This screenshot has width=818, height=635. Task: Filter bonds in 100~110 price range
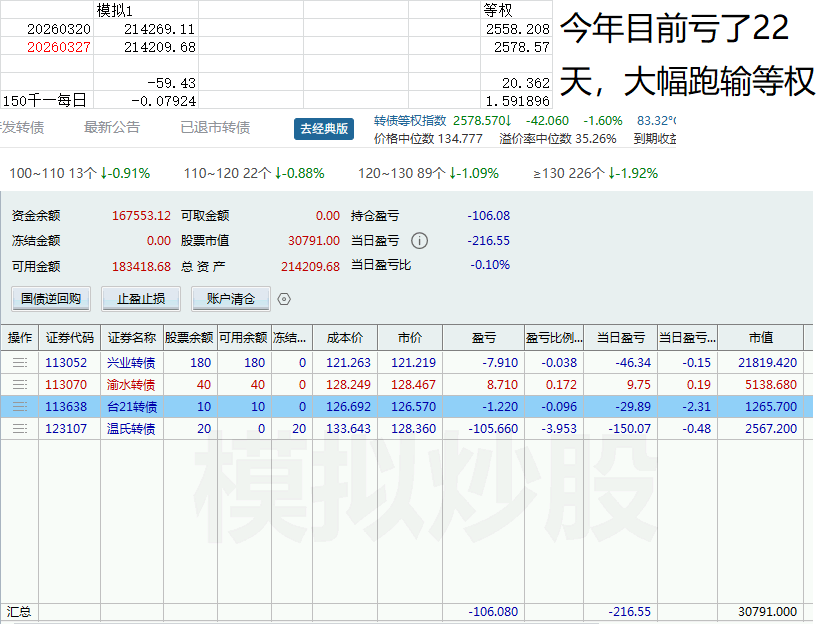click(79, 173)
